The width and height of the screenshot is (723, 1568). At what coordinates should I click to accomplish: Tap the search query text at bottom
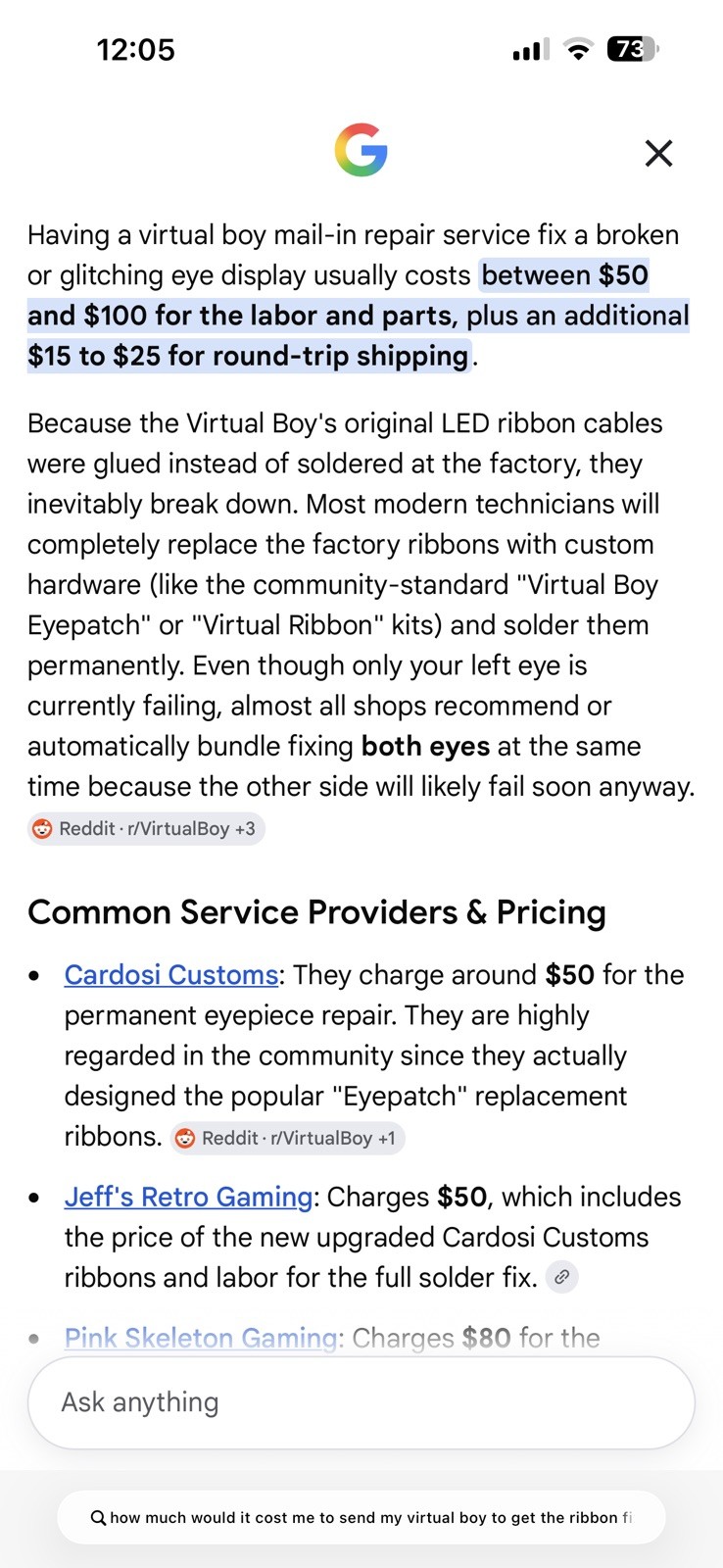coord(370,1518)
